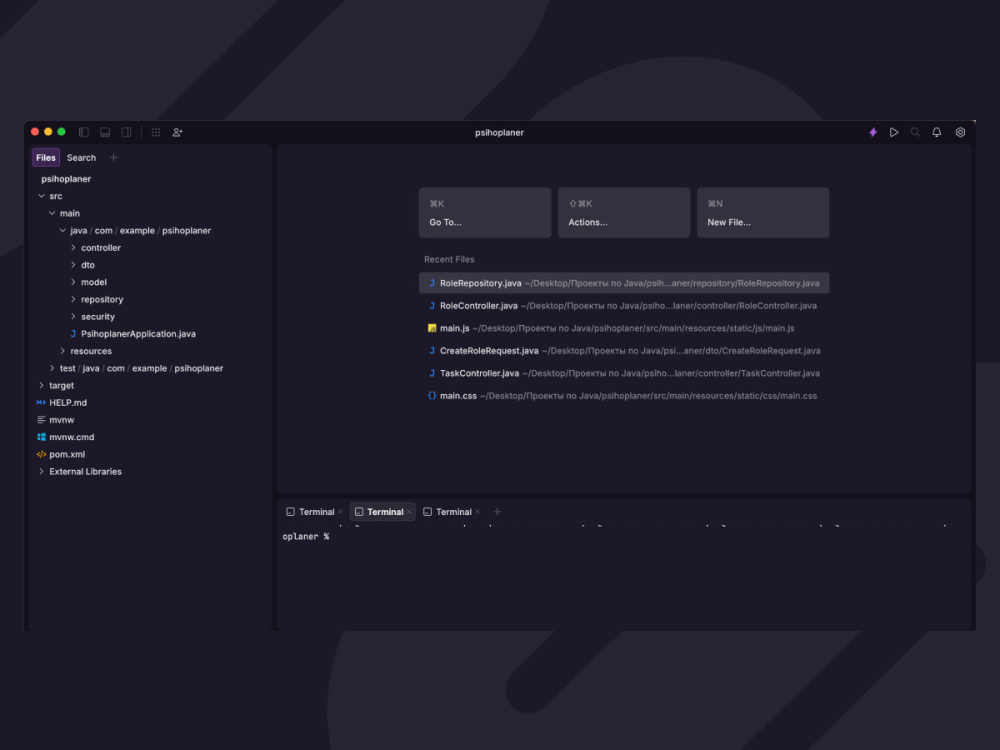The image size is (1000, 750).
Task: Expand the model folder
Action: pos(73,282)
